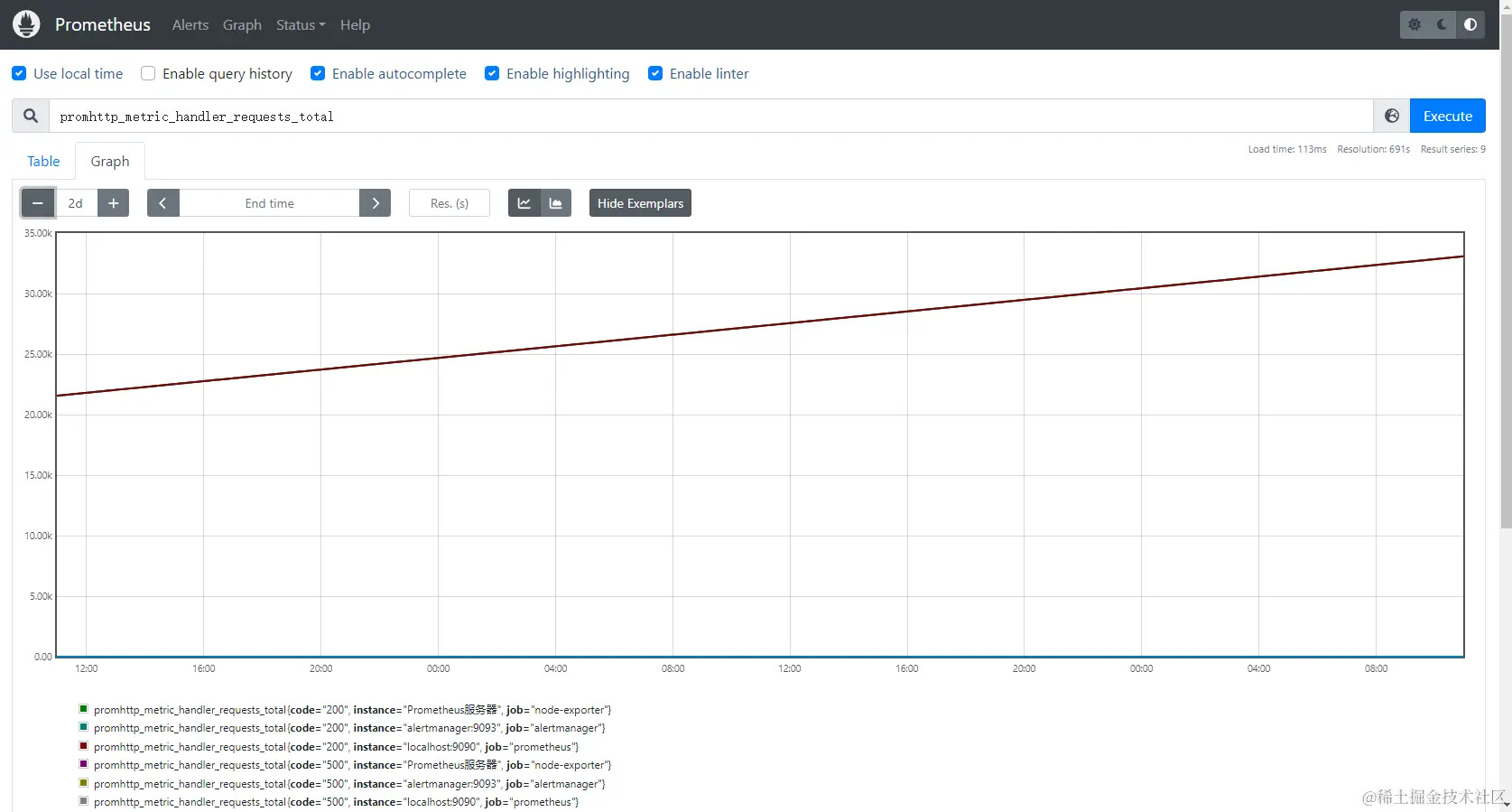Click the prometheus code 200 dark red swatch
This screenshot has height=812, width=1512.
83,746
